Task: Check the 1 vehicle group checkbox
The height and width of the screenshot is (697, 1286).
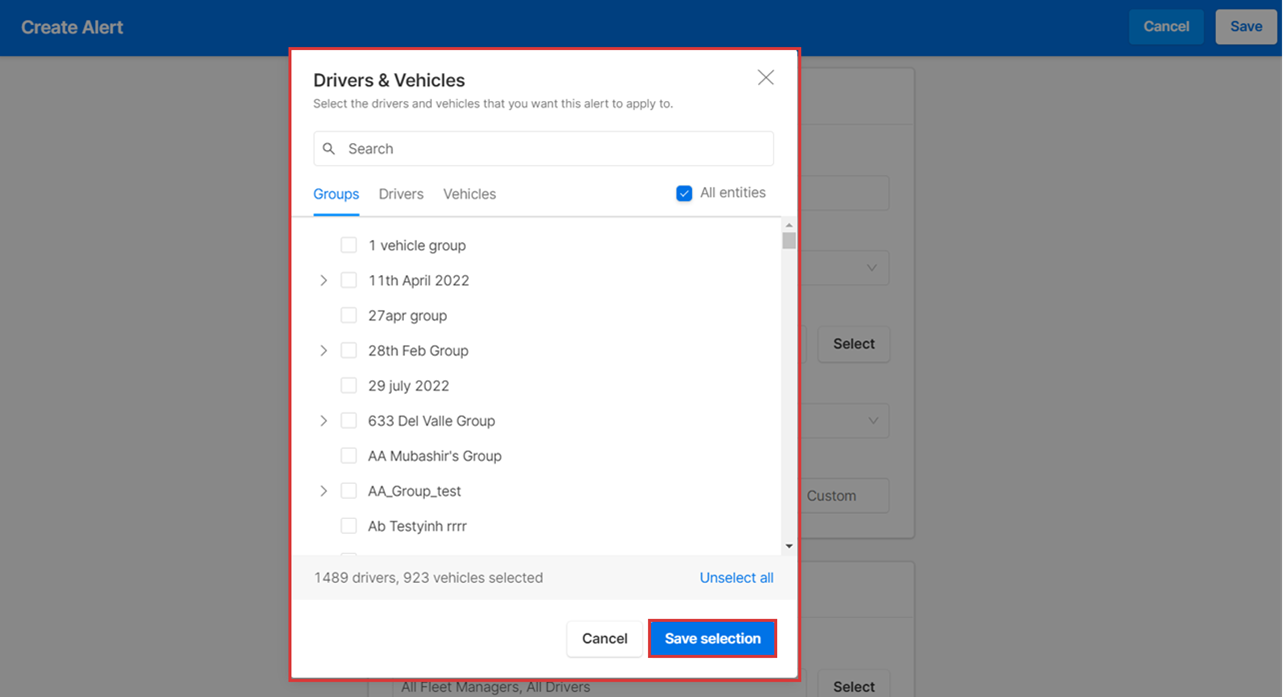Action: point(348,245)
